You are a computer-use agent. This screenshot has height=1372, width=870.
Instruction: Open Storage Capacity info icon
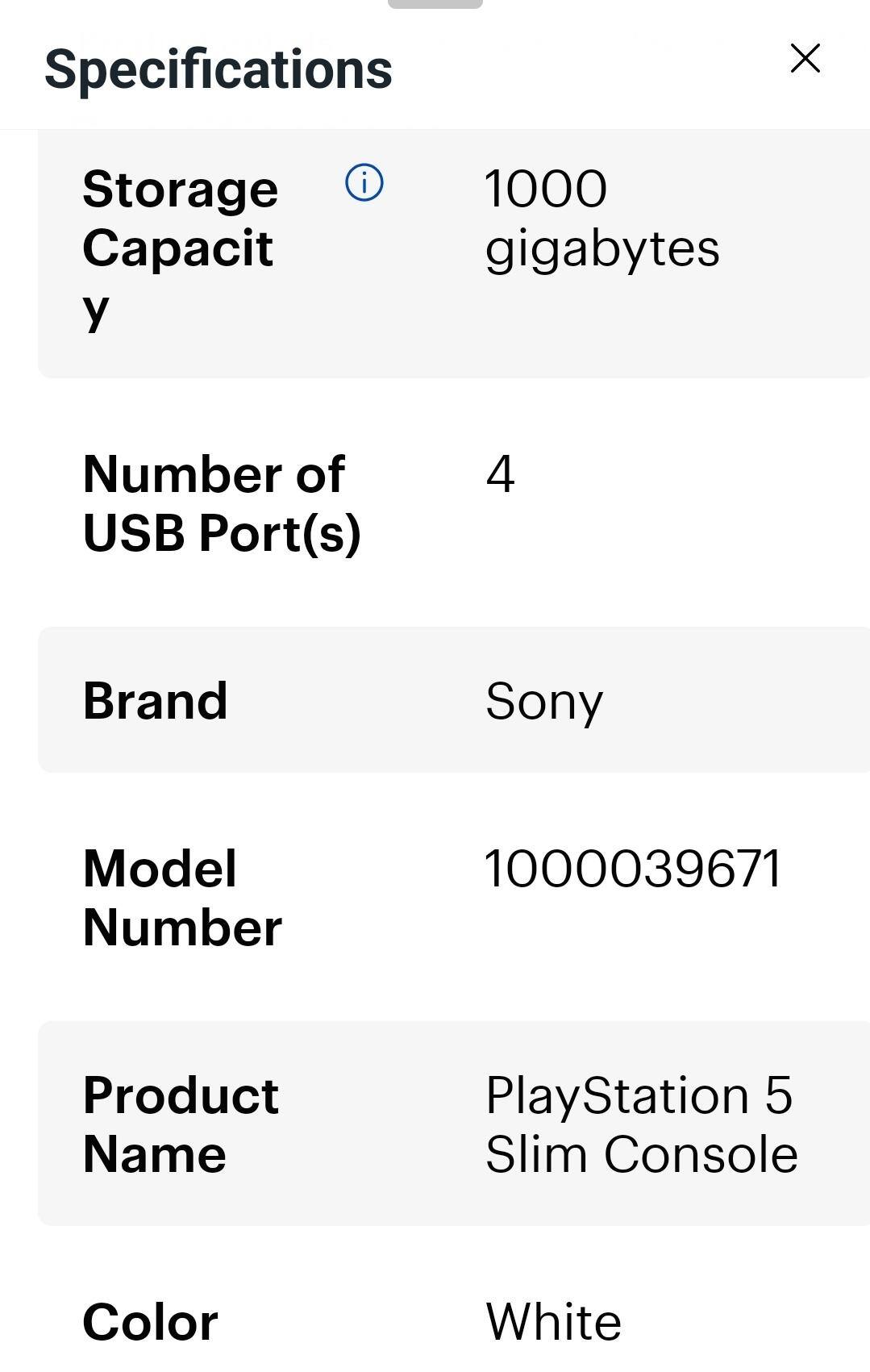(x=364, y=183)
